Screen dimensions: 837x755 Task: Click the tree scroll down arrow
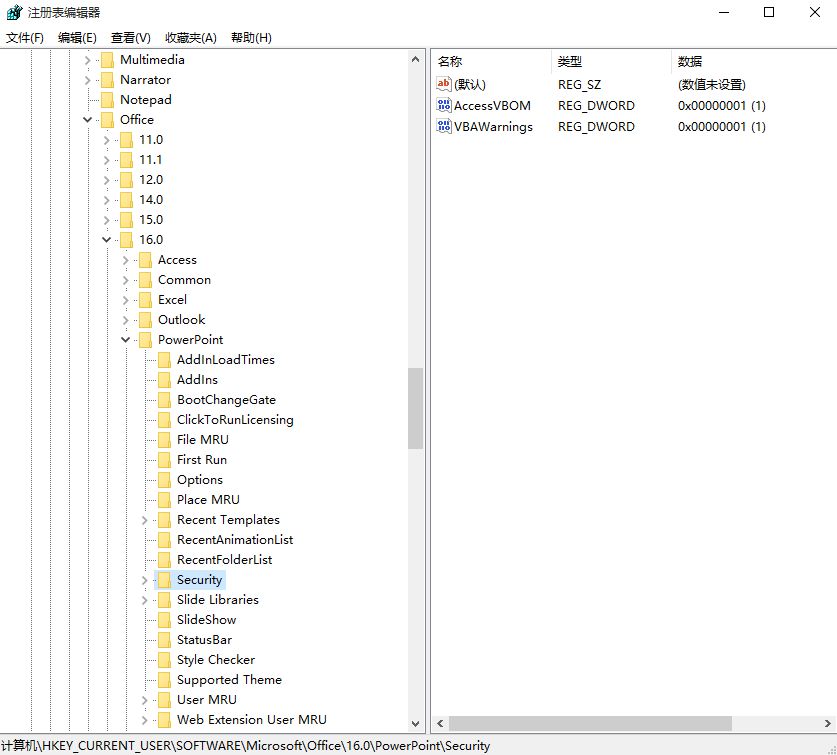click(415, 723)
